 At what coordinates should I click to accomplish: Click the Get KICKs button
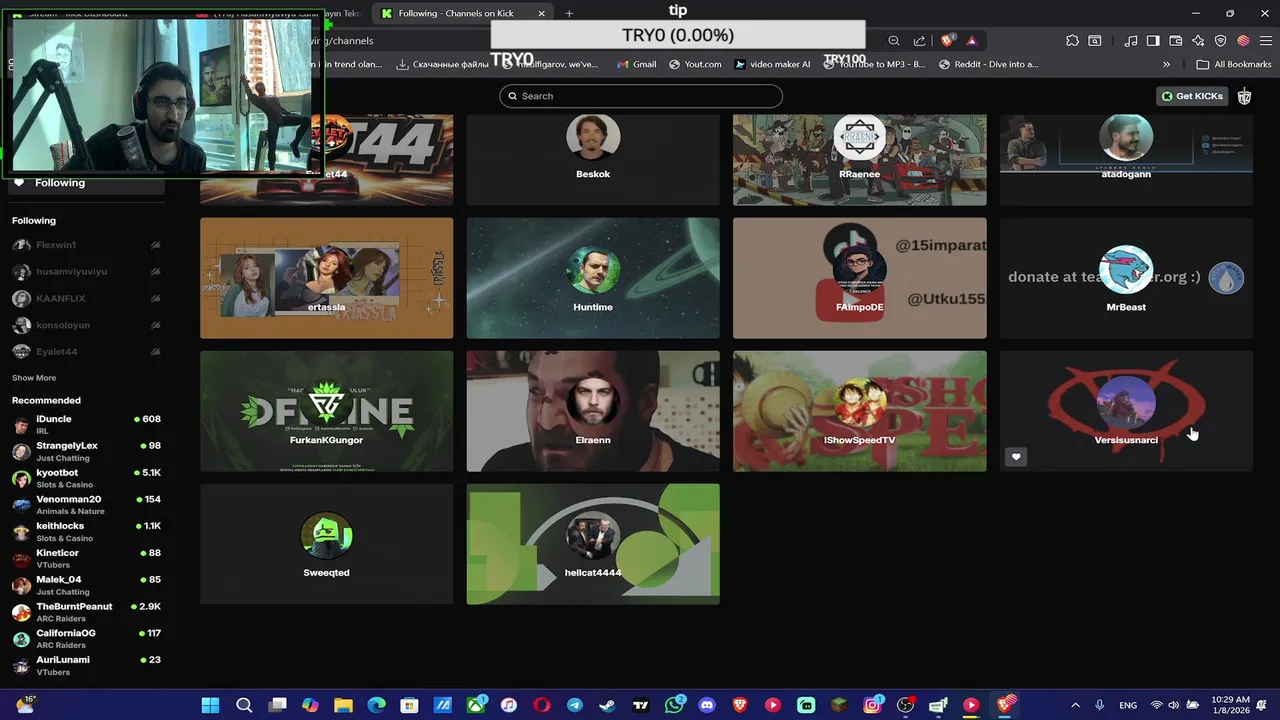(1192, 96)
